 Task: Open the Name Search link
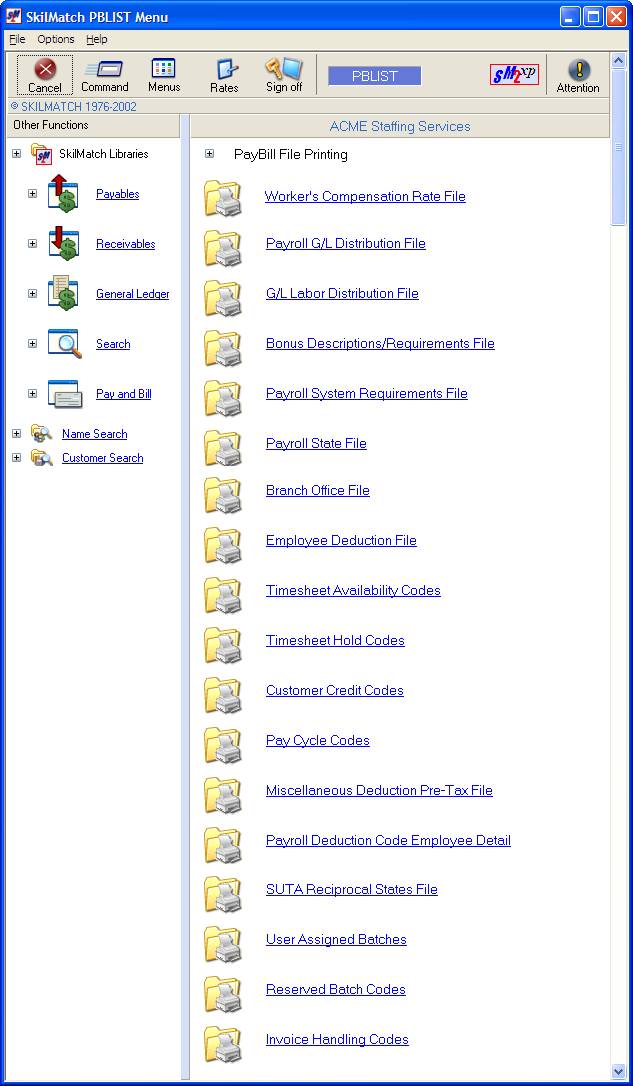tap(95, 434)
